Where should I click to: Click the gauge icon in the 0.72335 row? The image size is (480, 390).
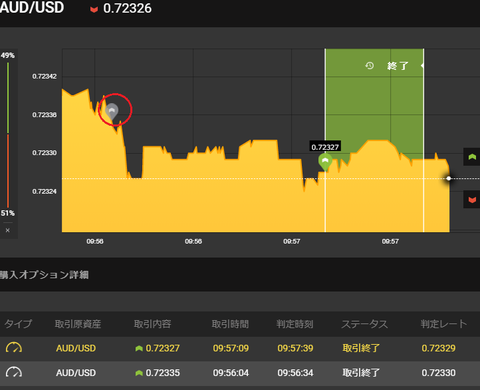(x=14, y=373)
